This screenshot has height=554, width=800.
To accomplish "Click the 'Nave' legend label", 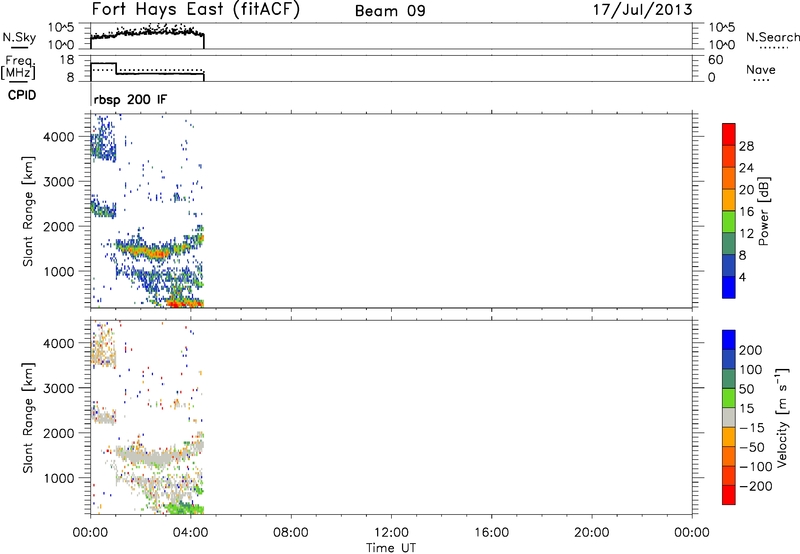I will (x=761, y=70).
